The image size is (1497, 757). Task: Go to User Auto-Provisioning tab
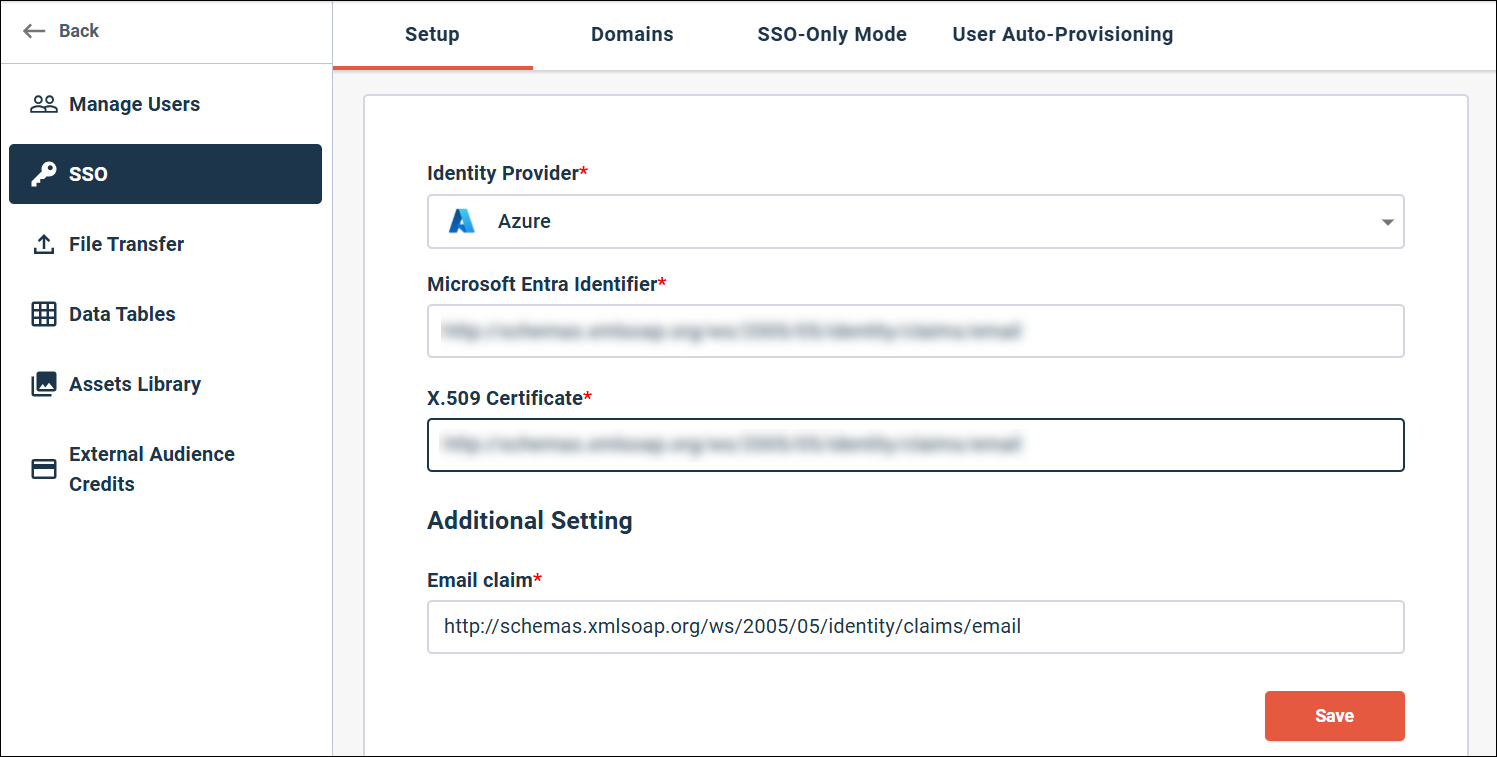point(1063,35)
